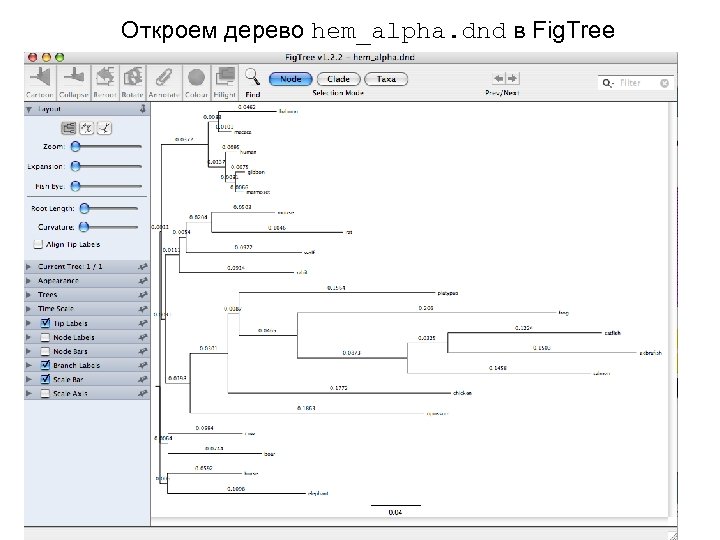Viewport: 720px width, 540px height.
Task: Adjust the Curvature slider
Action: coord(108,227)
